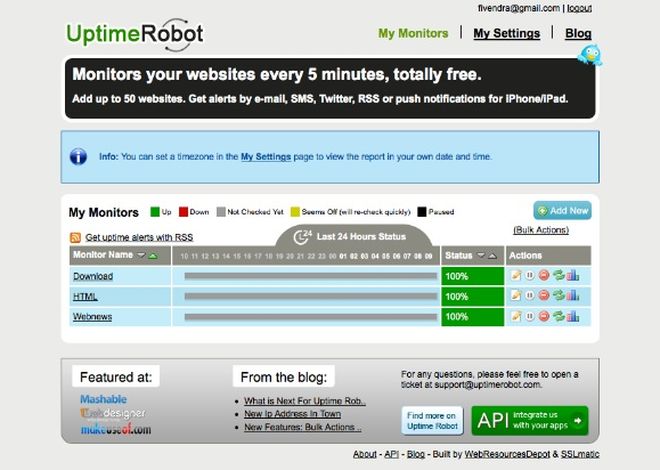Image resolution: width=660 pixels, height=470 pixels.
Task: Click the UptimeRobot logo
Action: click(135, 35)
